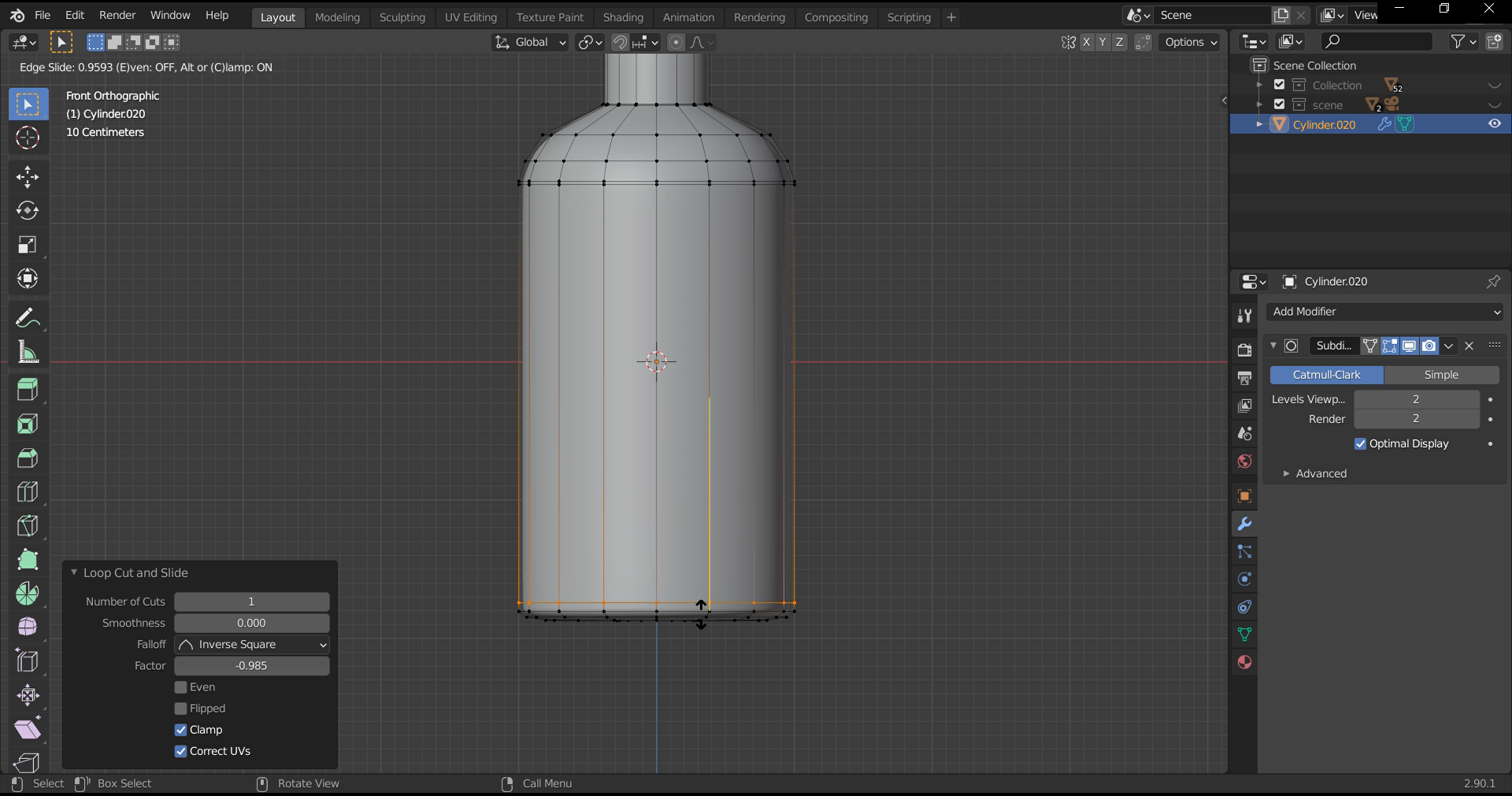Open the Global orientation dropdown

coord(530,43)
